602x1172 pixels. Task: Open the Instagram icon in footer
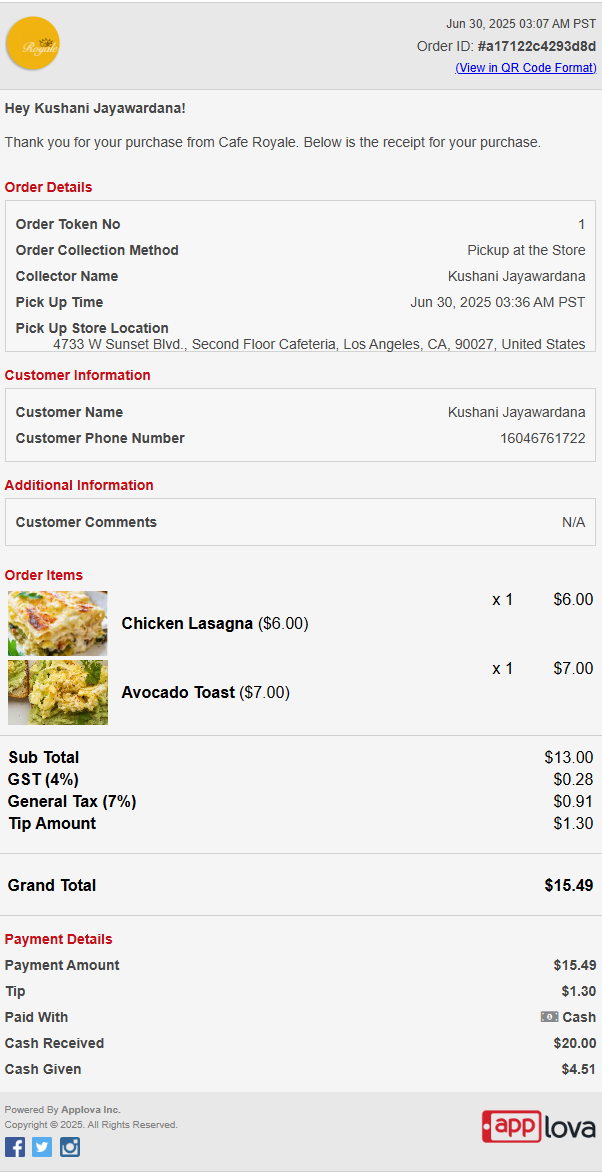point(70,1147)
